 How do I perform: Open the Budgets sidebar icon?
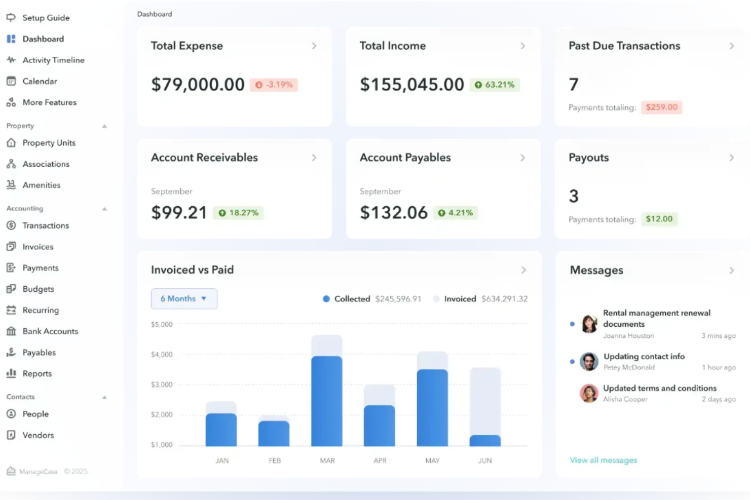coord(11,289)
